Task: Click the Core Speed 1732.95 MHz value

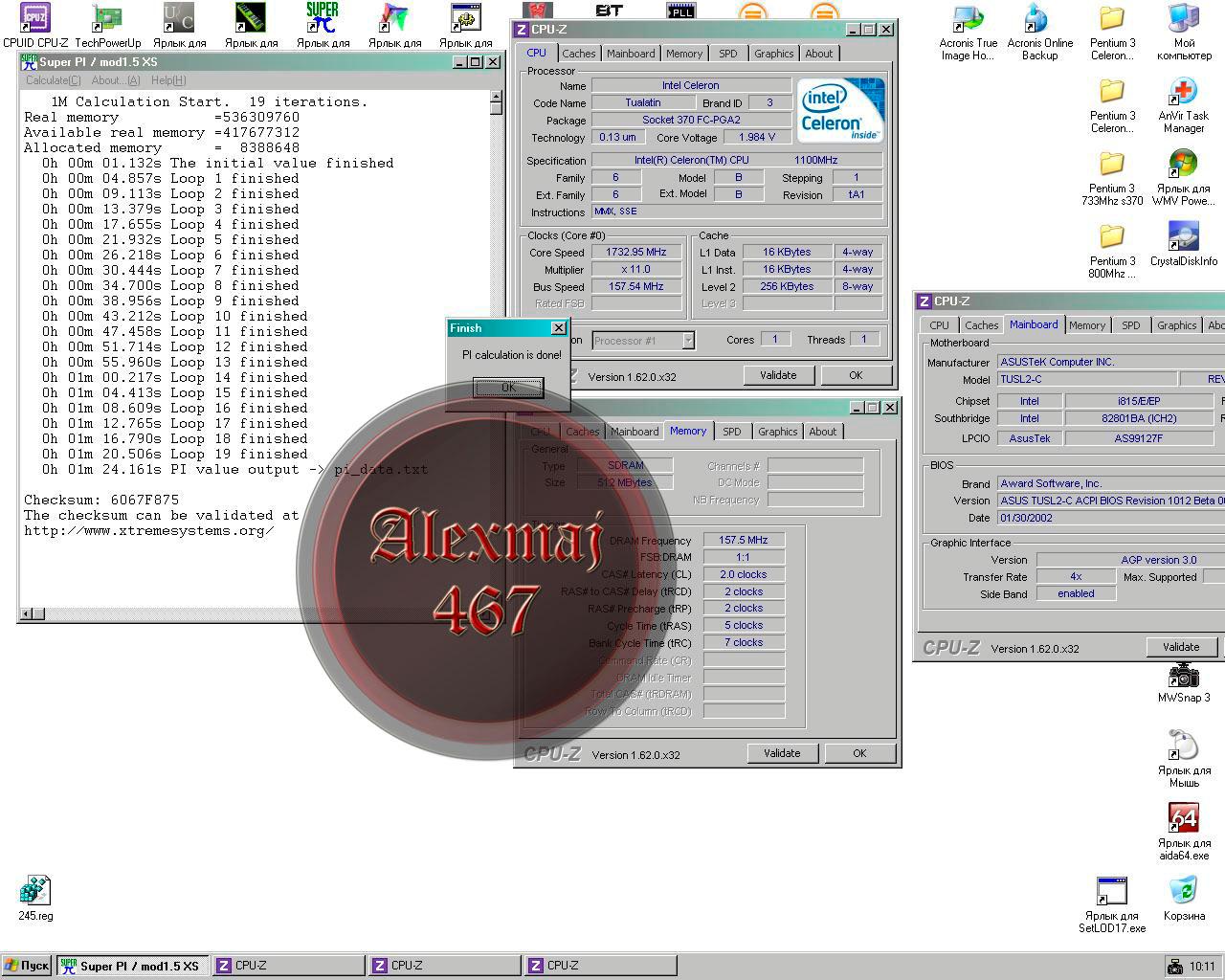Action: pos(636,252)
